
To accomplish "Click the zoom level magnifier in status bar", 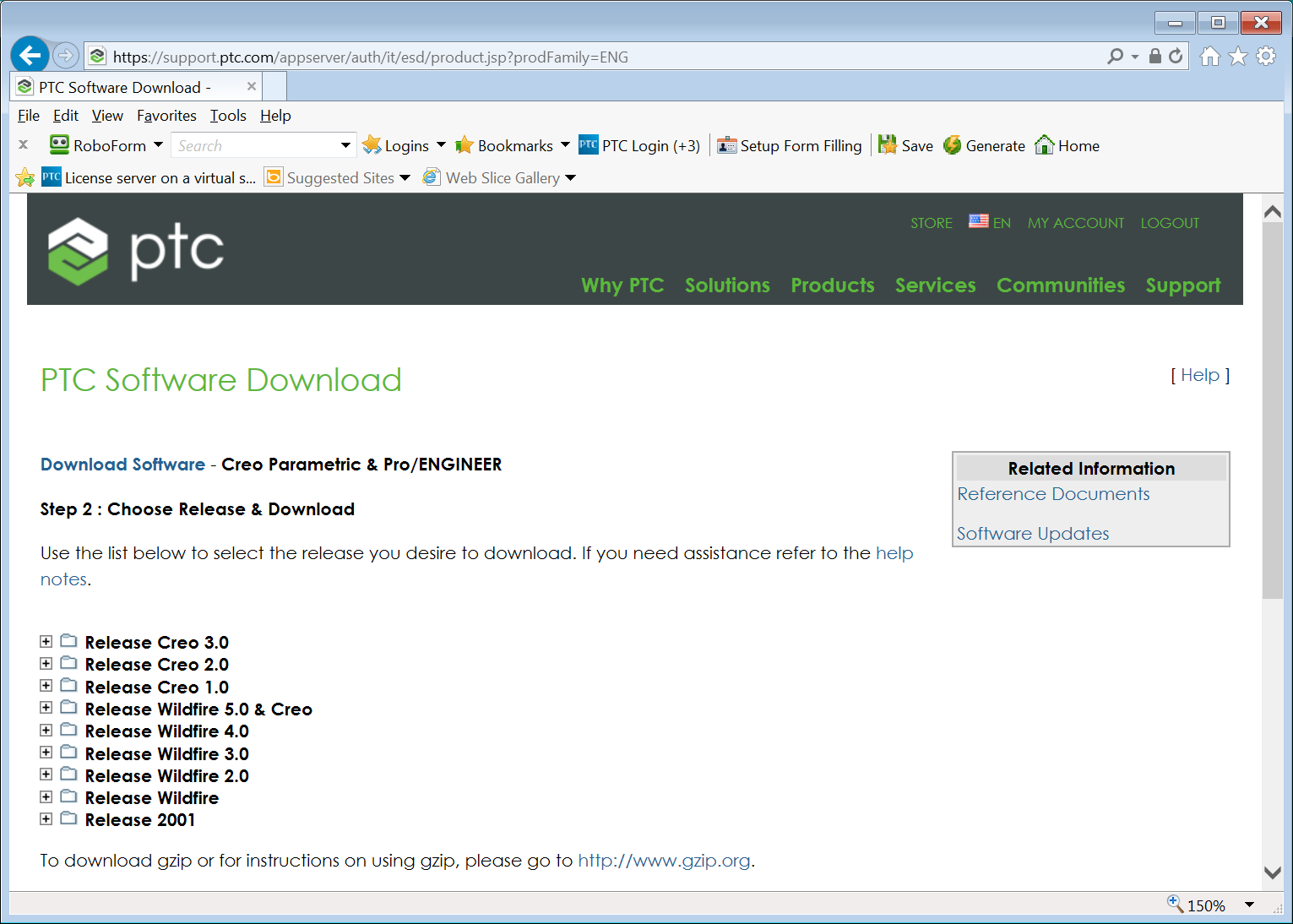I will click(x=1175, y=904).
